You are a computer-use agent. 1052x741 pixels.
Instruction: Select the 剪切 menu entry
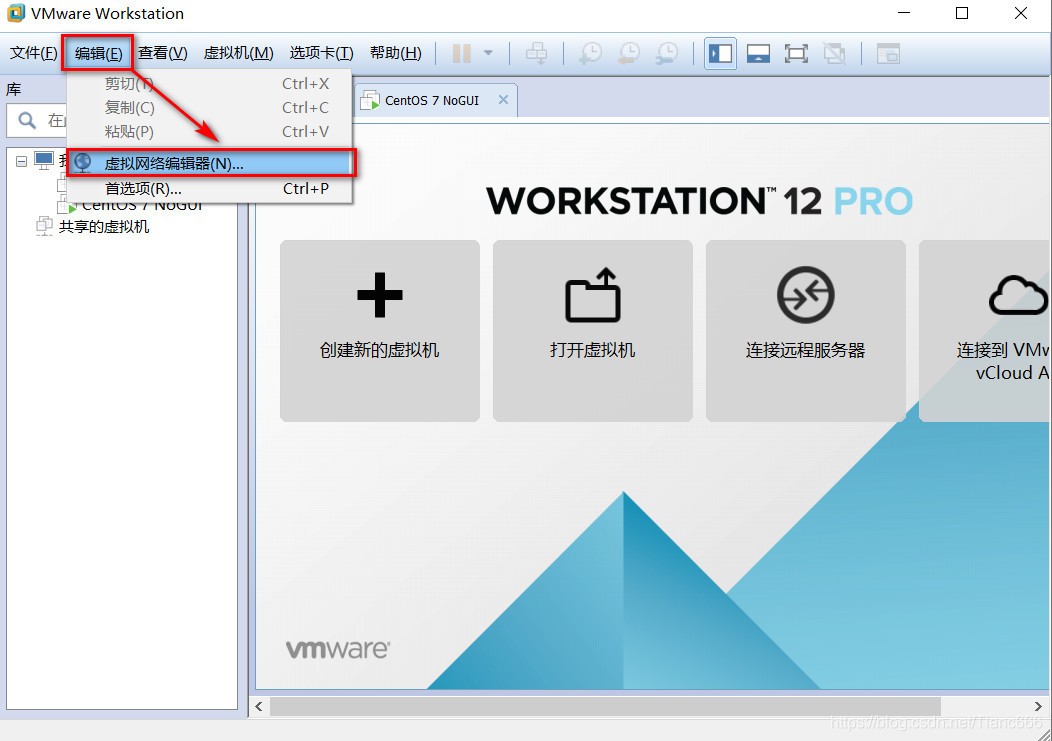[209, 84]
